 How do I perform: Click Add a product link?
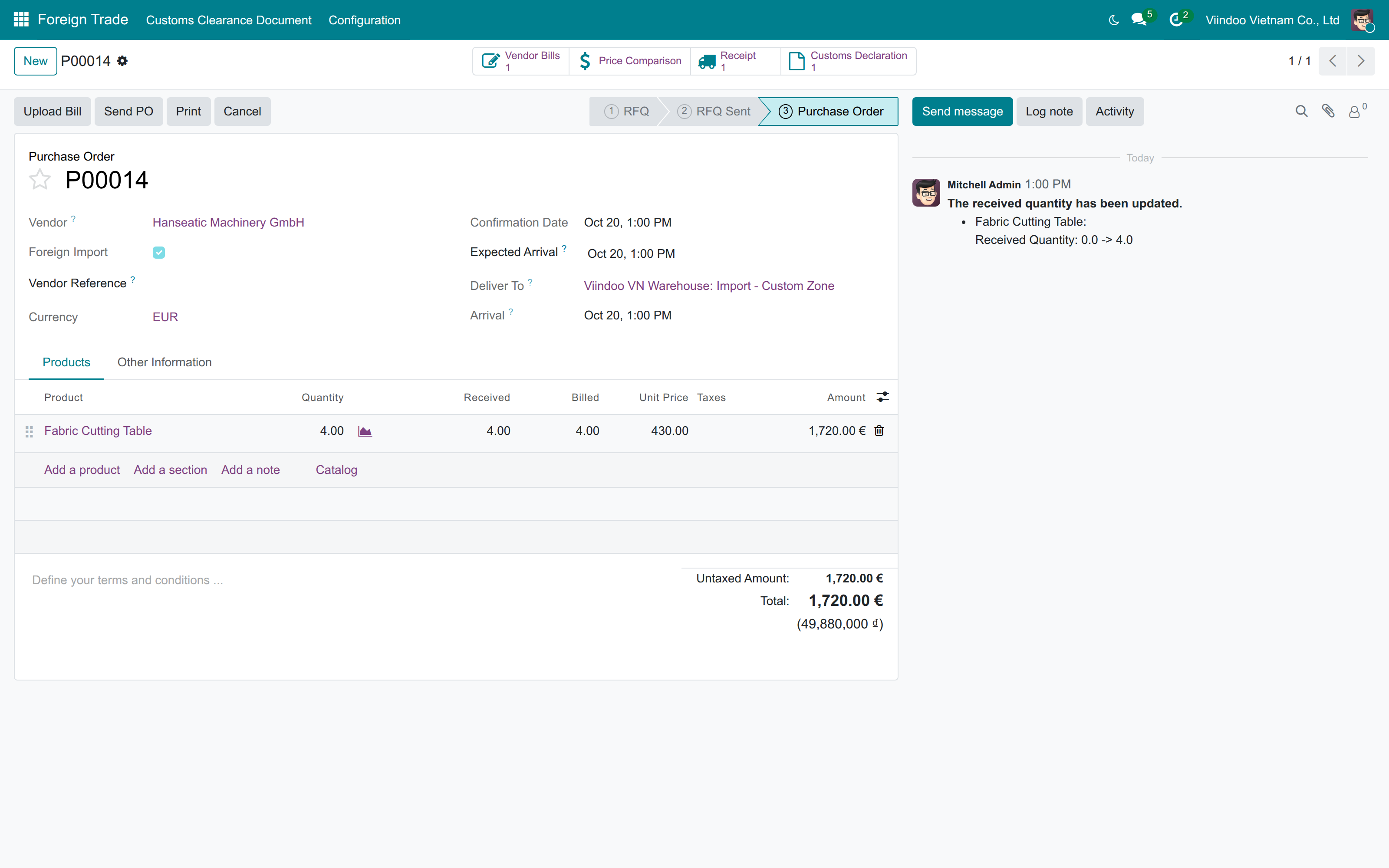(x=82, y=470)
